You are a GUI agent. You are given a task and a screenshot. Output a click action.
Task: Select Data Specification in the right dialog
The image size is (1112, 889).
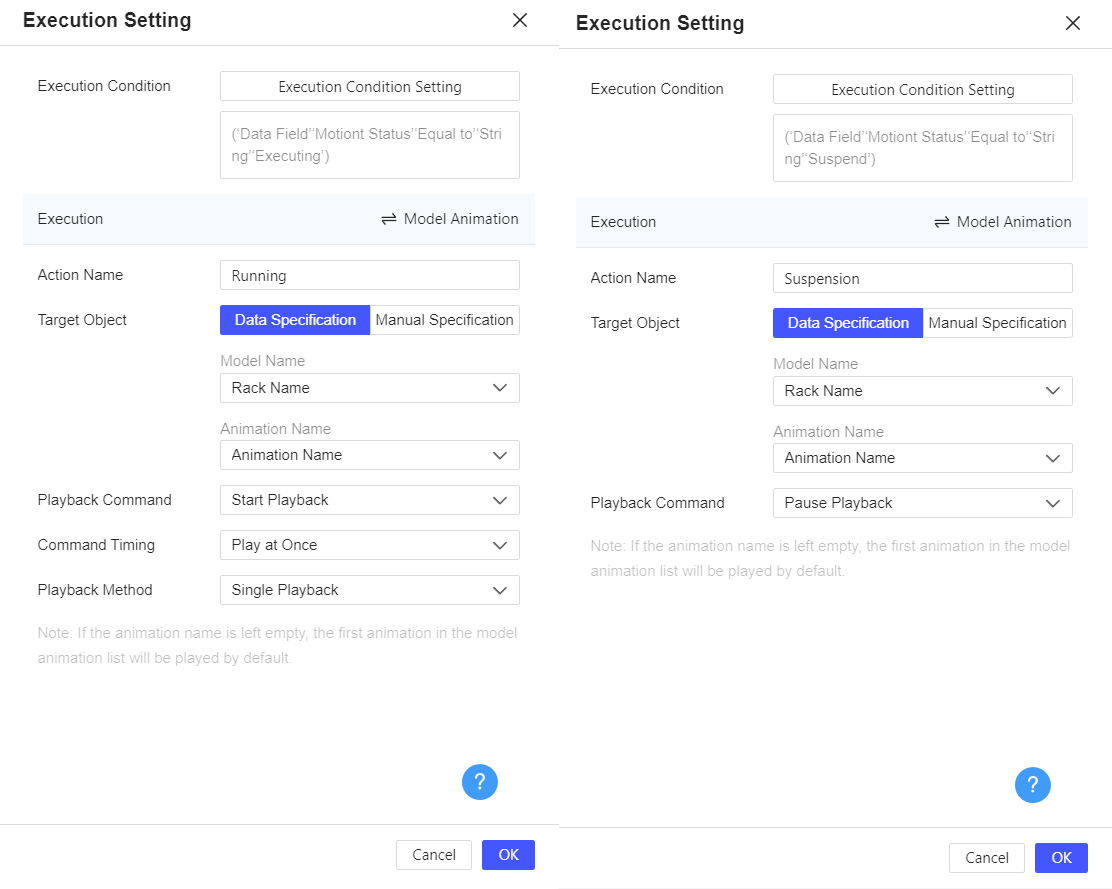[848, 323]
